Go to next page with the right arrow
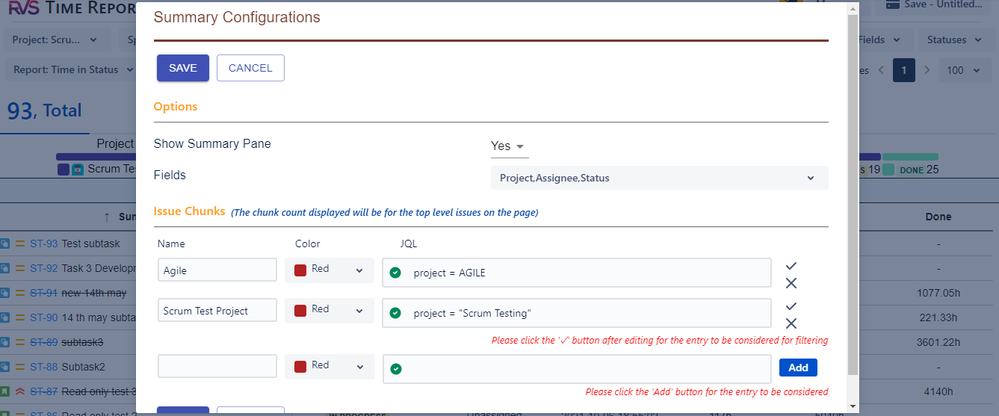Viewport: 999px width, 416px height. coord(928,70)
